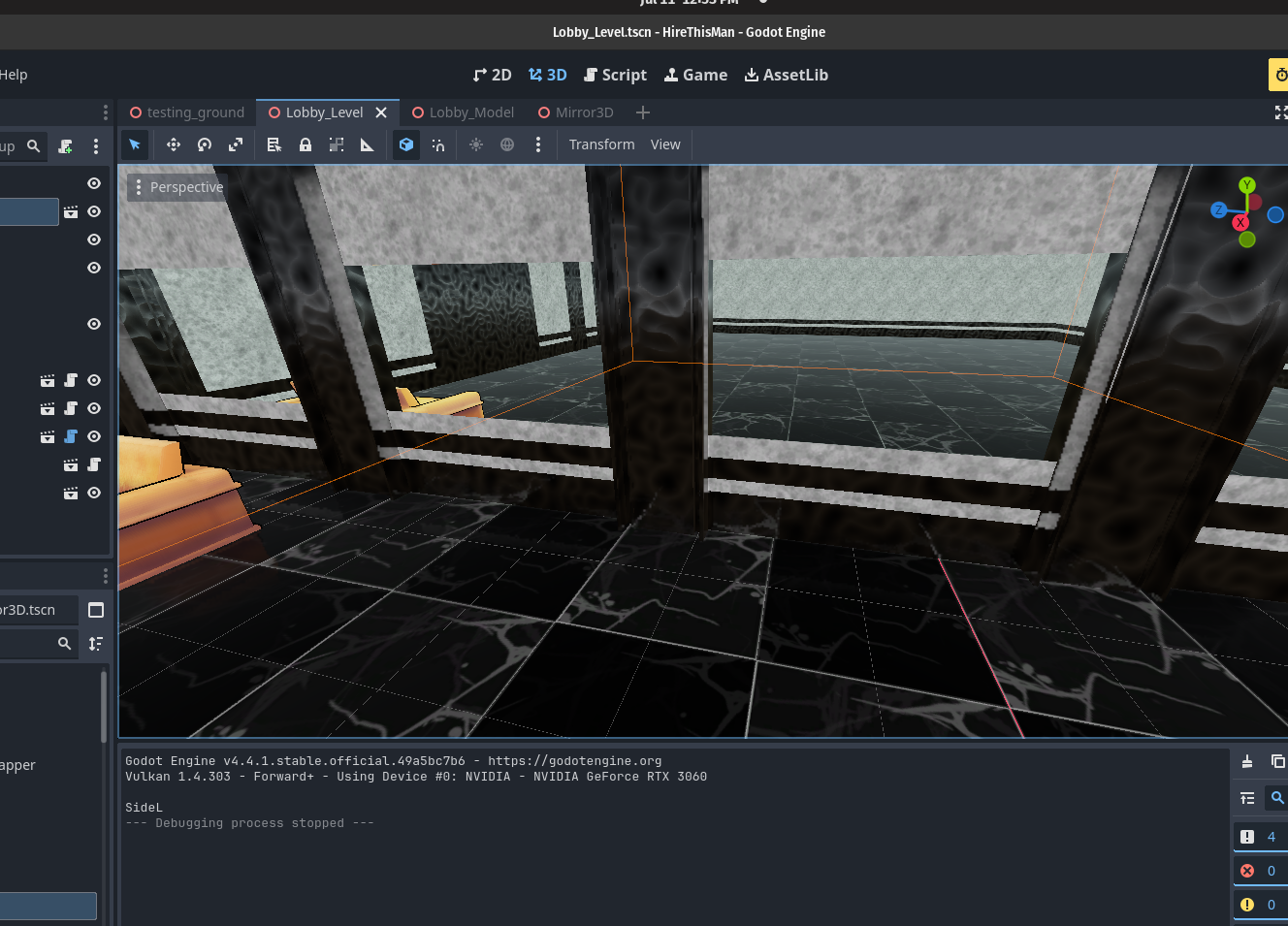Activate the Ruler measuring tool
Image resolution: width=1288 pixels, height=926 pixels.
tap(368, 144)
